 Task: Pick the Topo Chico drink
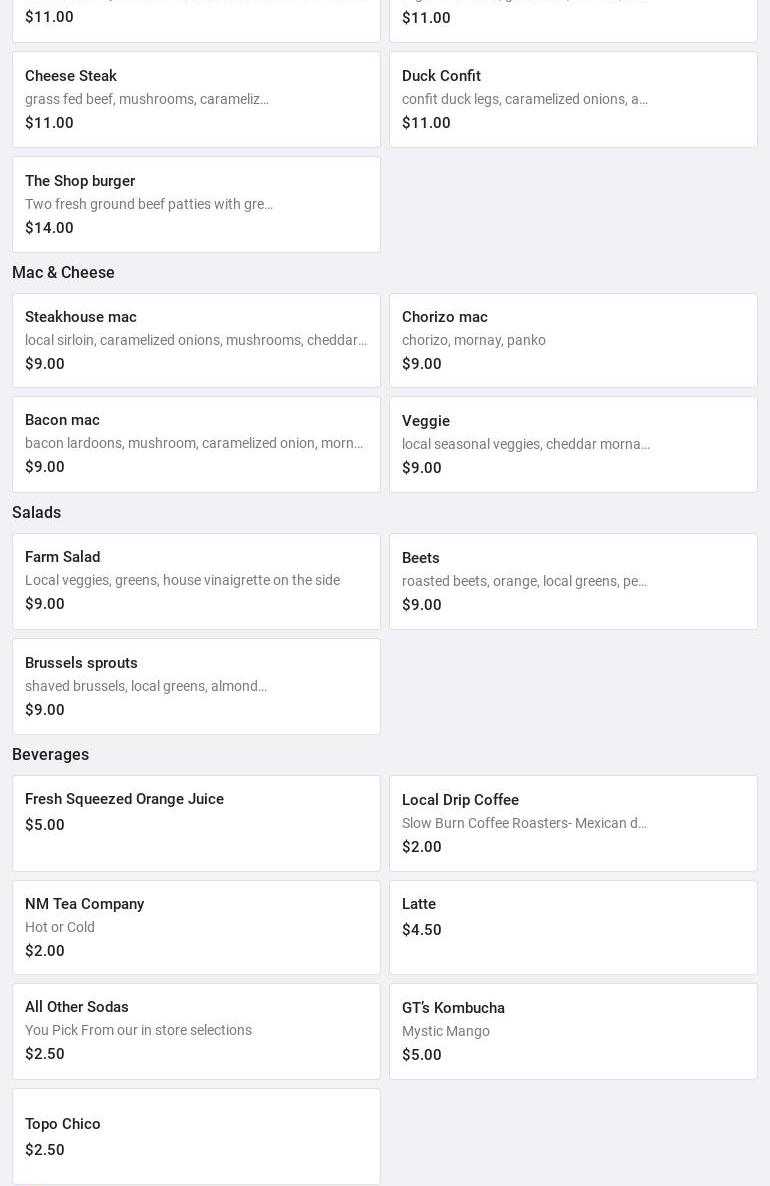[196, 1136]
